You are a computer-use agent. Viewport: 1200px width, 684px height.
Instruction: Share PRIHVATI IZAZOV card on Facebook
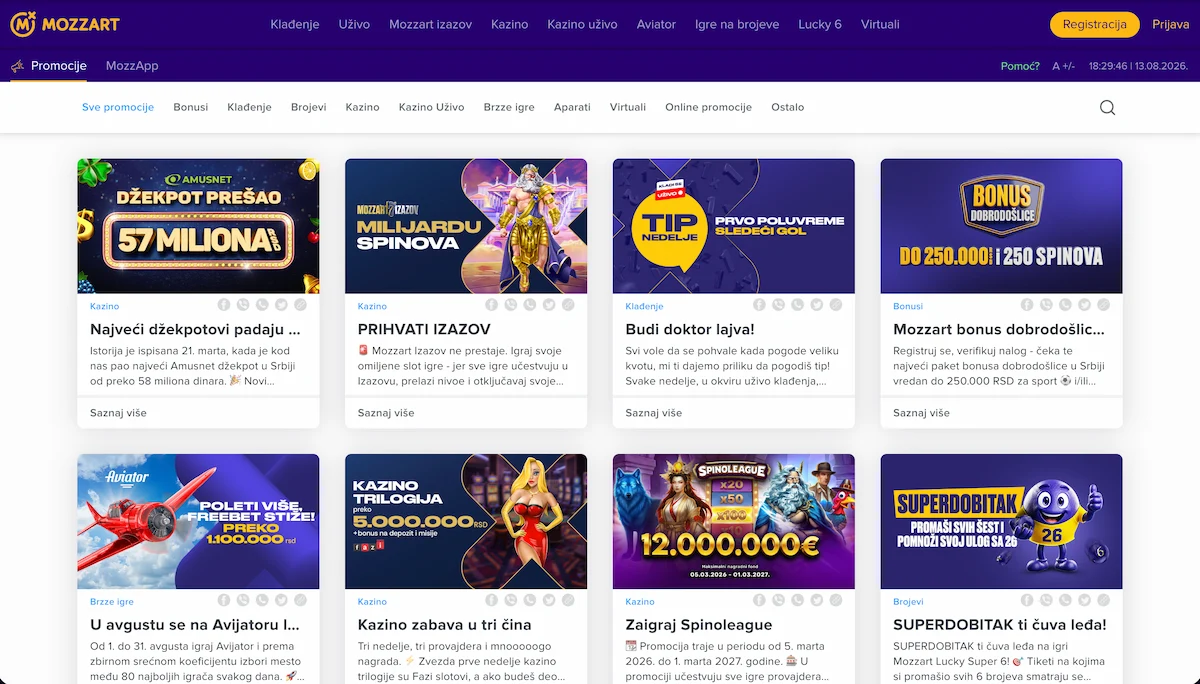(492, 305)
